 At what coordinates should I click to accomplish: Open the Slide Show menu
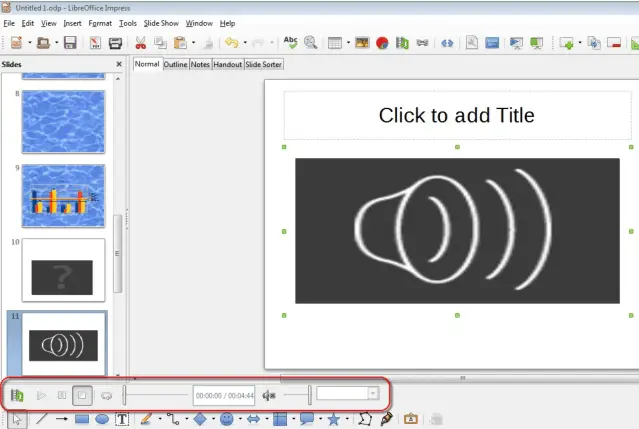click(x=161, y=23)
